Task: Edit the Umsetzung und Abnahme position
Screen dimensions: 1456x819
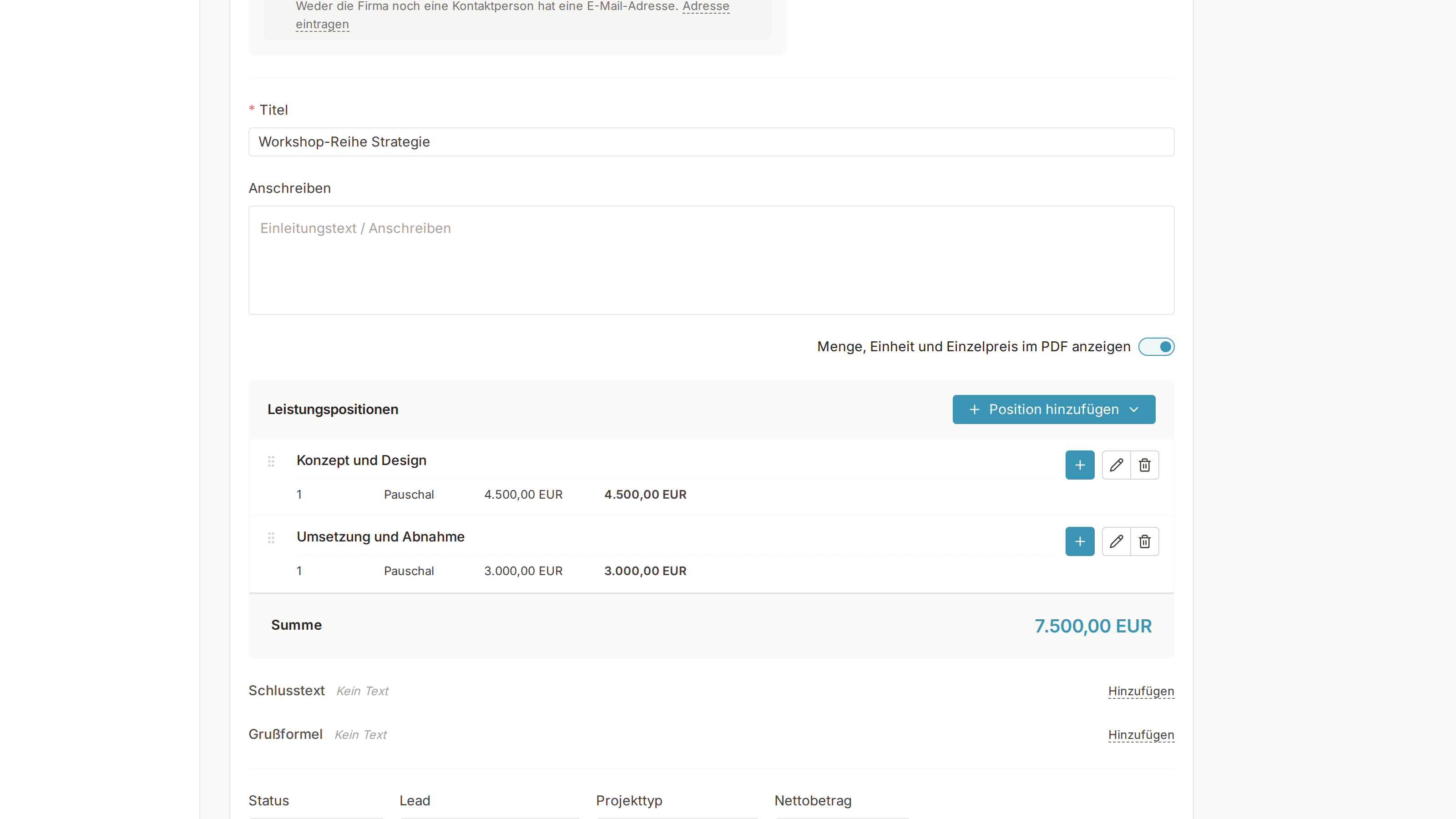Action: [1116, 541]
